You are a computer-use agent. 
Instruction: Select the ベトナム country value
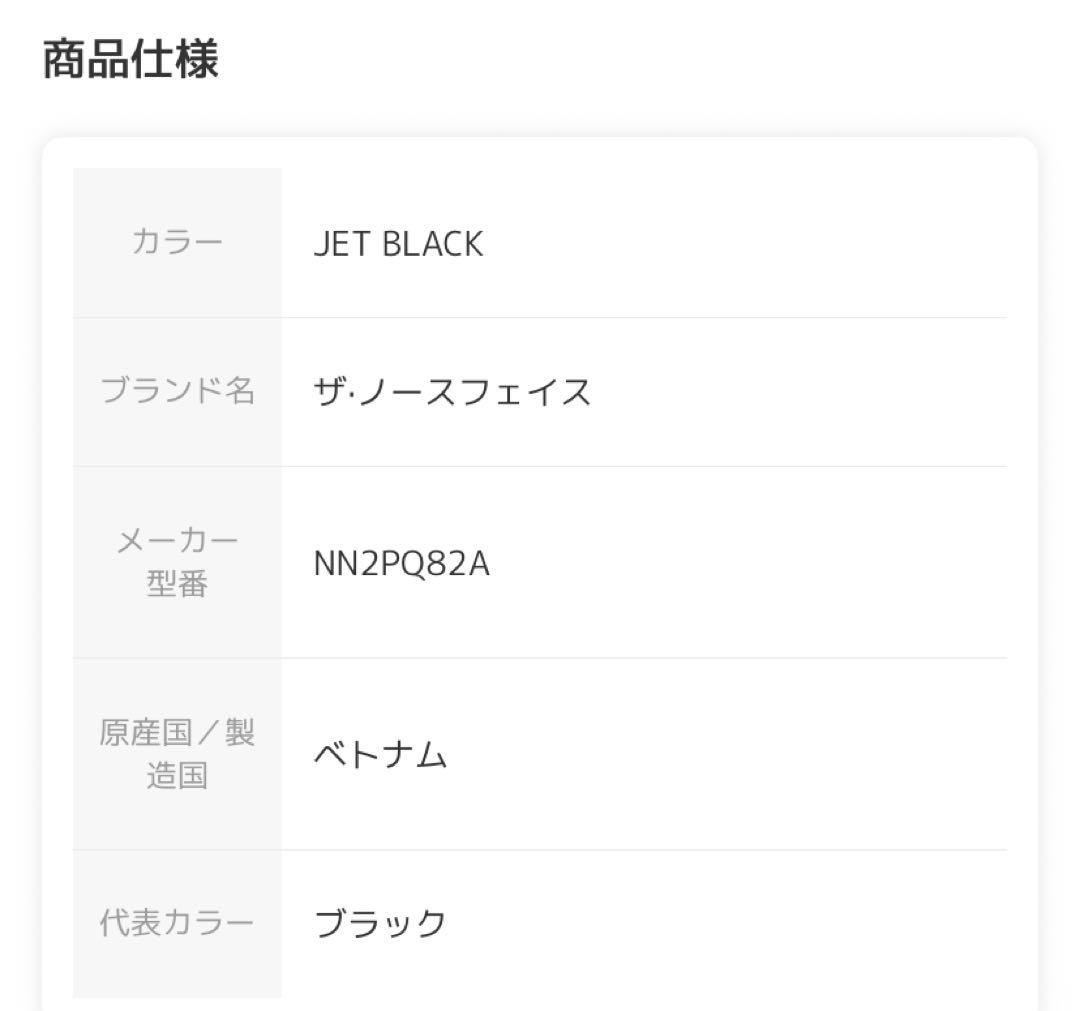point(380,755)
